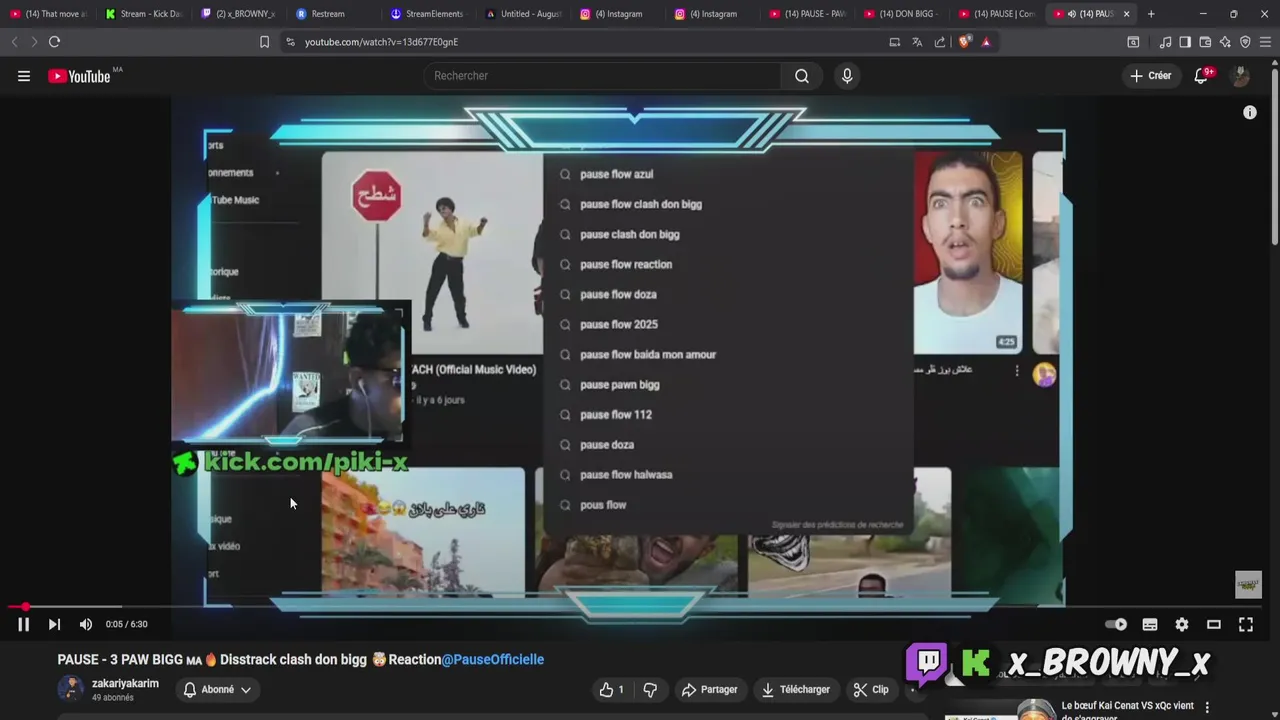Mute audio on the active tab

pos(1071,14)
